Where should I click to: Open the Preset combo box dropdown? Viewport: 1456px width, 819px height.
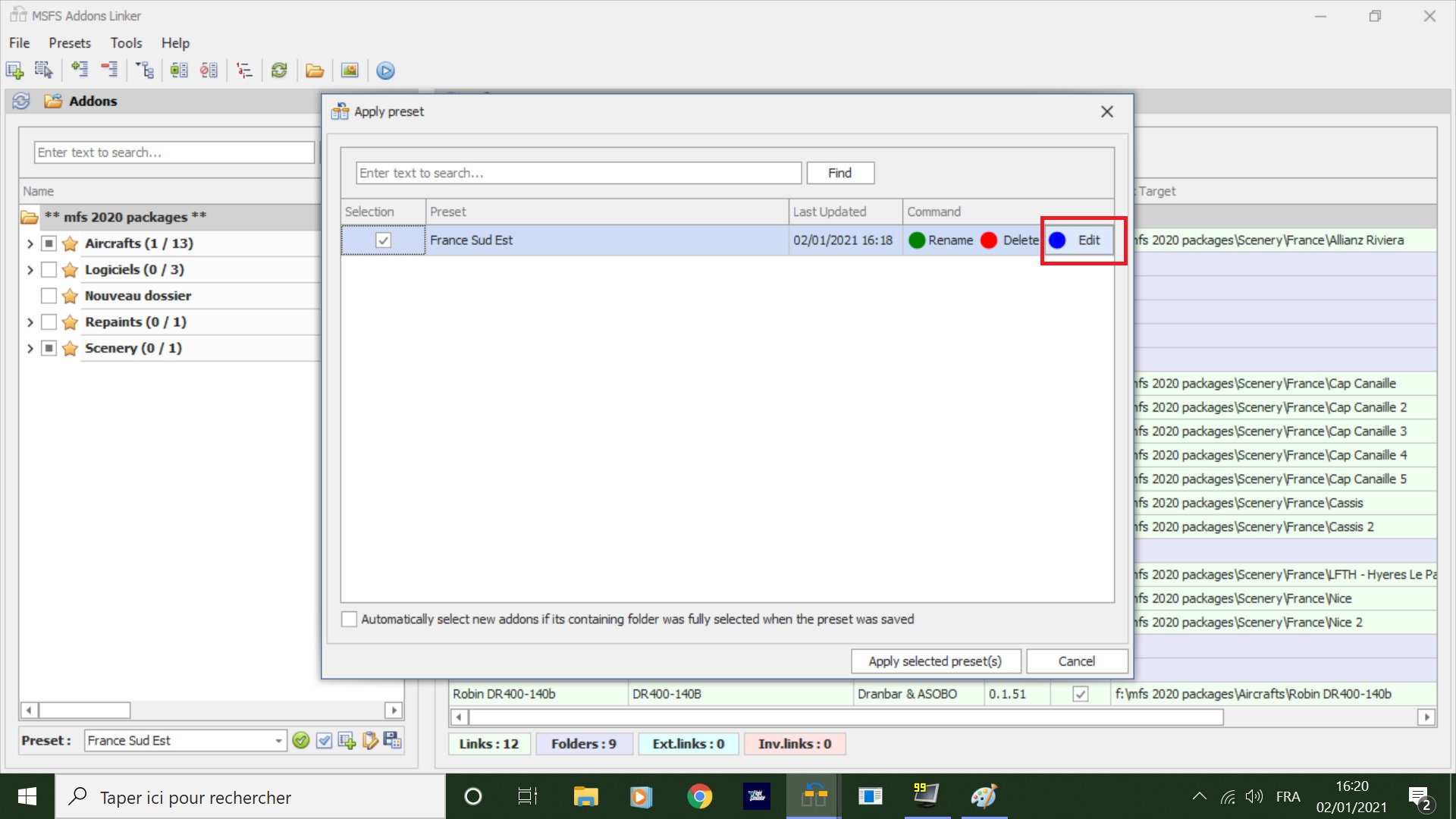click(x=278, y=741)
